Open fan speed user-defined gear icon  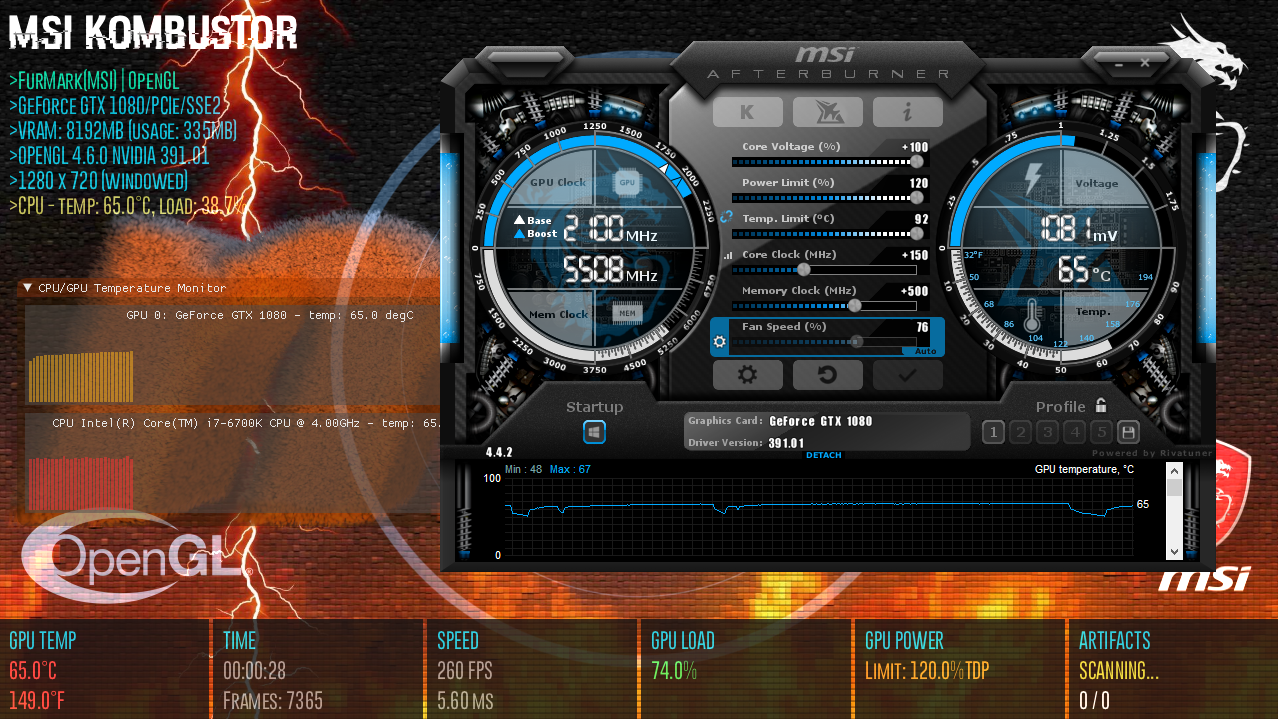click(x=719, y=341)
